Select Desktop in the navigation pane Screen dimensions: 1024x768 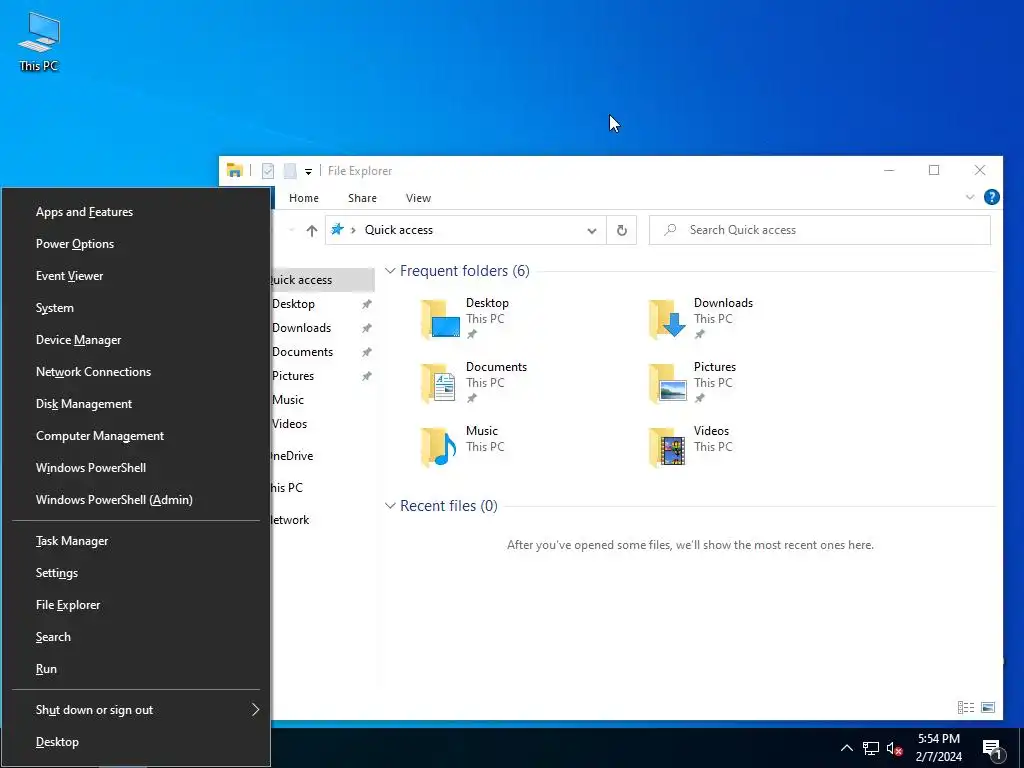tap(293, 304)
